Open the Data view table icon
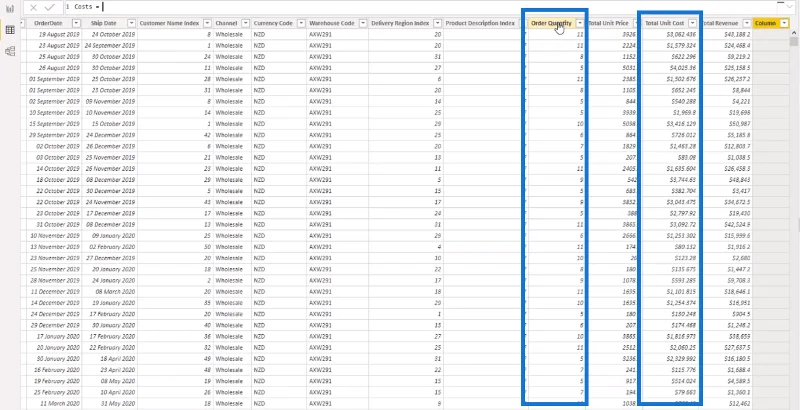 [x=10, y=30]
